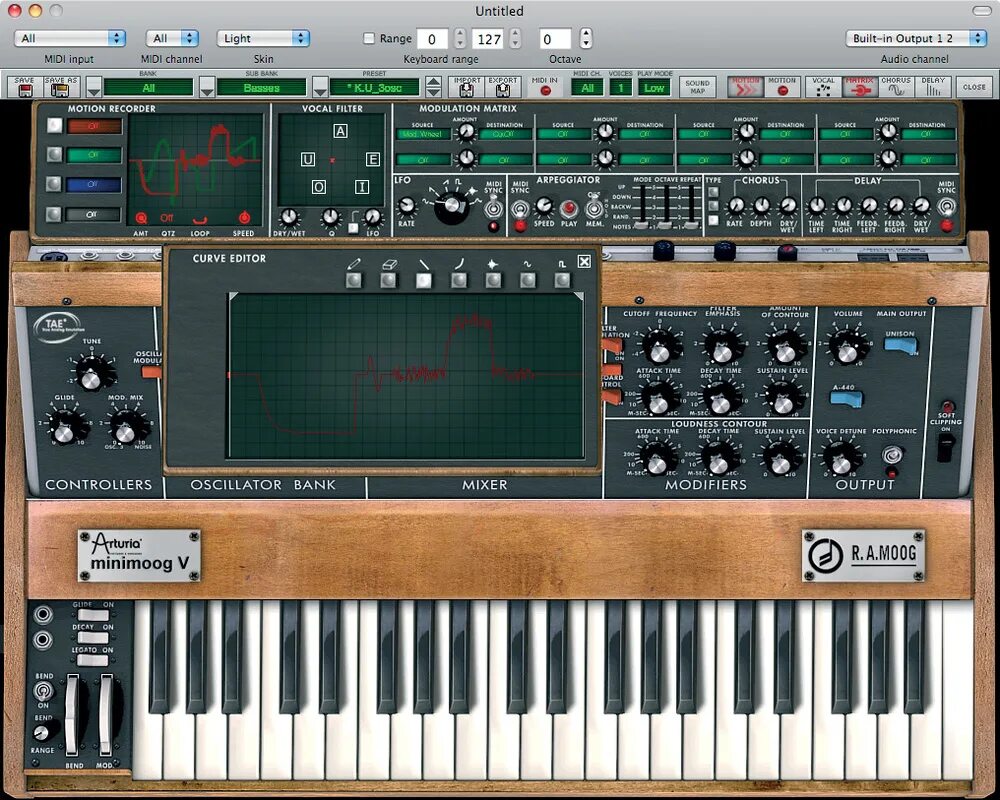Toggle the Delay MIDI Sync switch

pyautogui.click(x=946, y=207)
